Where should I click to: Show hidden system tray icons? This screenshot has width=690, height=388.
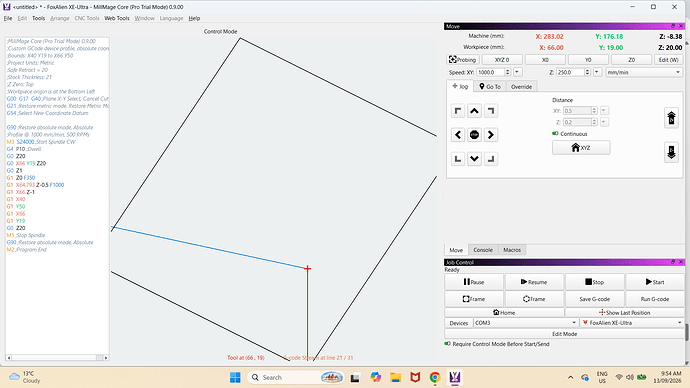click(x=570, y=377)
